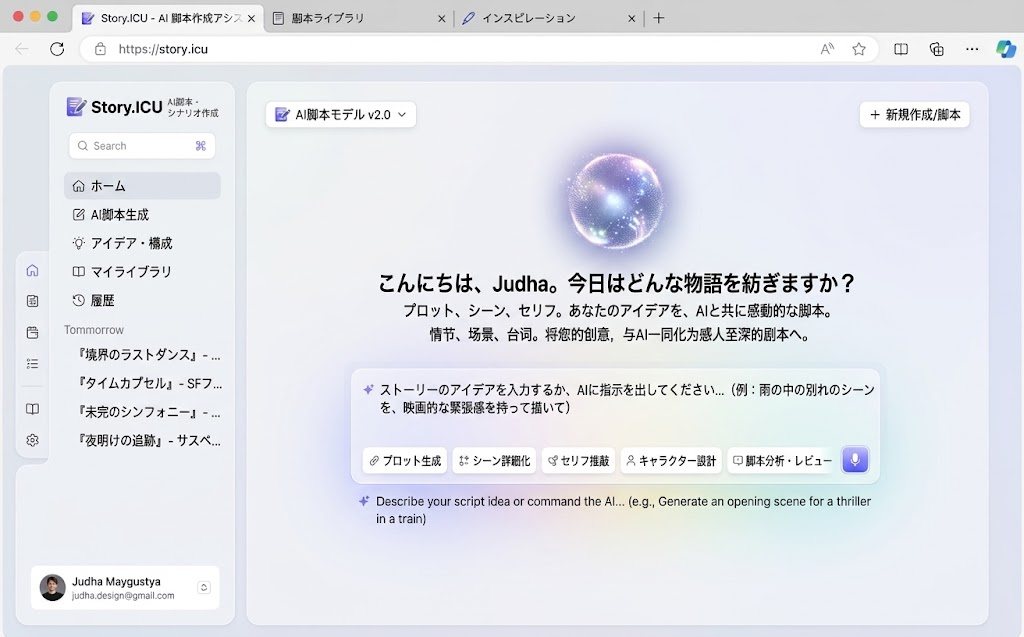This screenshot has height=637, width=1024.
Task: Click the sidebar Search field
Action: point(142,146)
